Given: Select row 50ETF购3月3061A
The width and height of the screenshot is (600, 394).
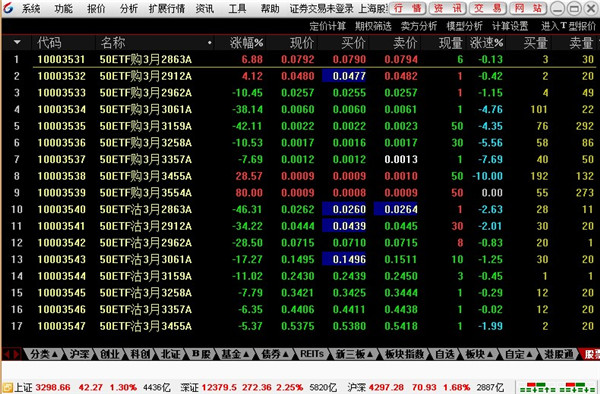Looking at the screenshot, I should [x=299, y=109].
